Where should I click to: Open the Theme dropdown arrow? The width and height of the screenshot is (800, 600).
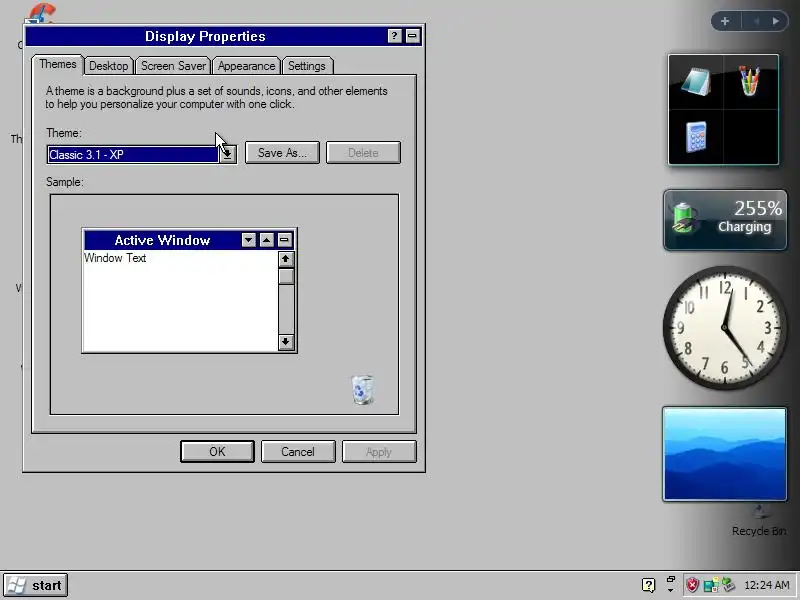pos(228,154)
